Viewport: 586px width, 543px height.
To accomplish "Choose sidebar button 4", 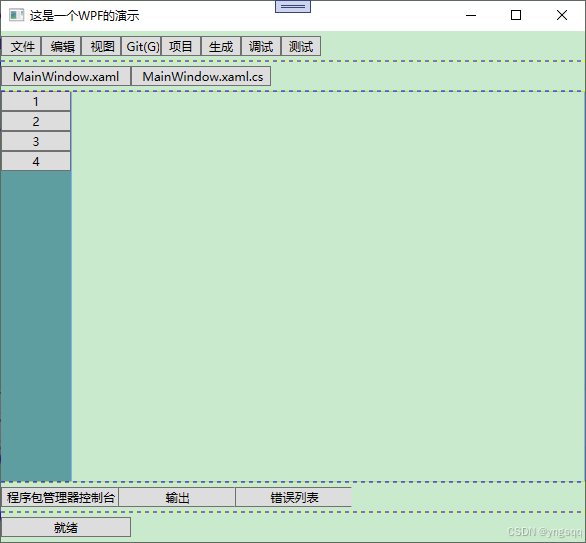I will click(x=36, y=161).
